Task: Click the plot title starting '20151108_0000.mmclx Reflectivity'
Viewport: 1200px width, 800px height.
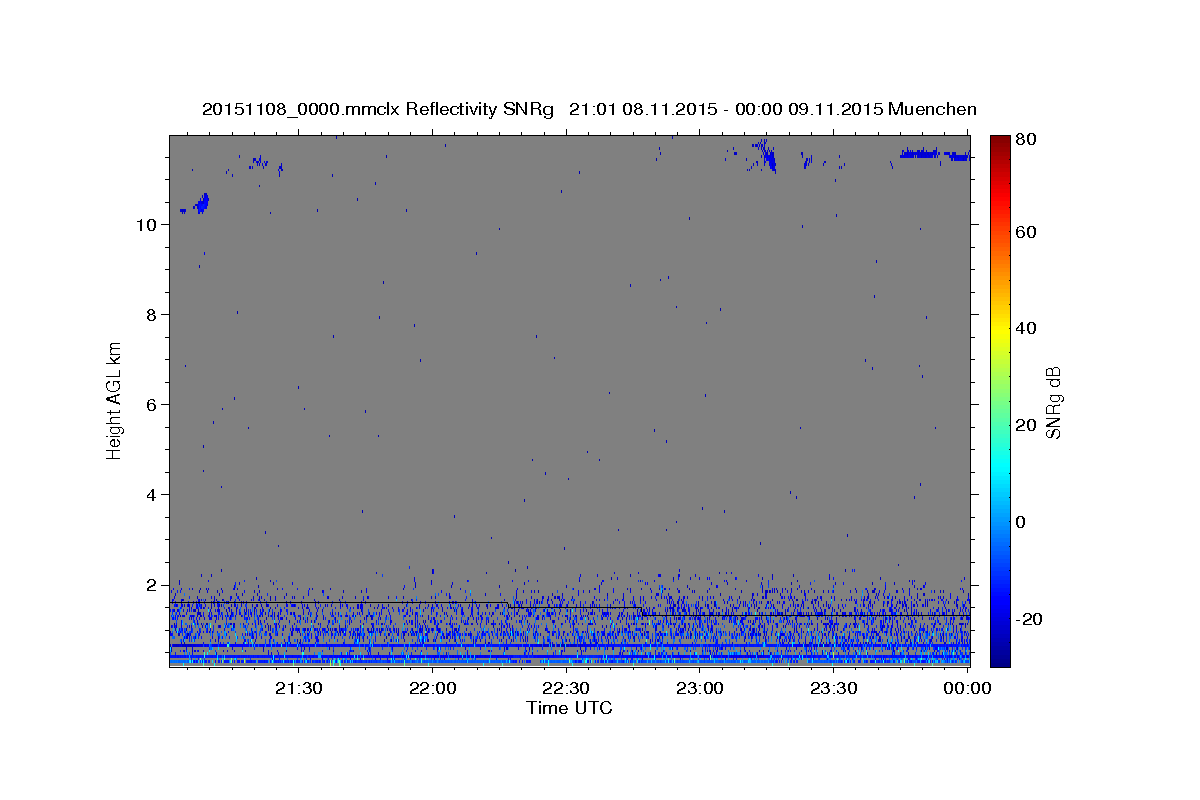Action: click(589, 109)
